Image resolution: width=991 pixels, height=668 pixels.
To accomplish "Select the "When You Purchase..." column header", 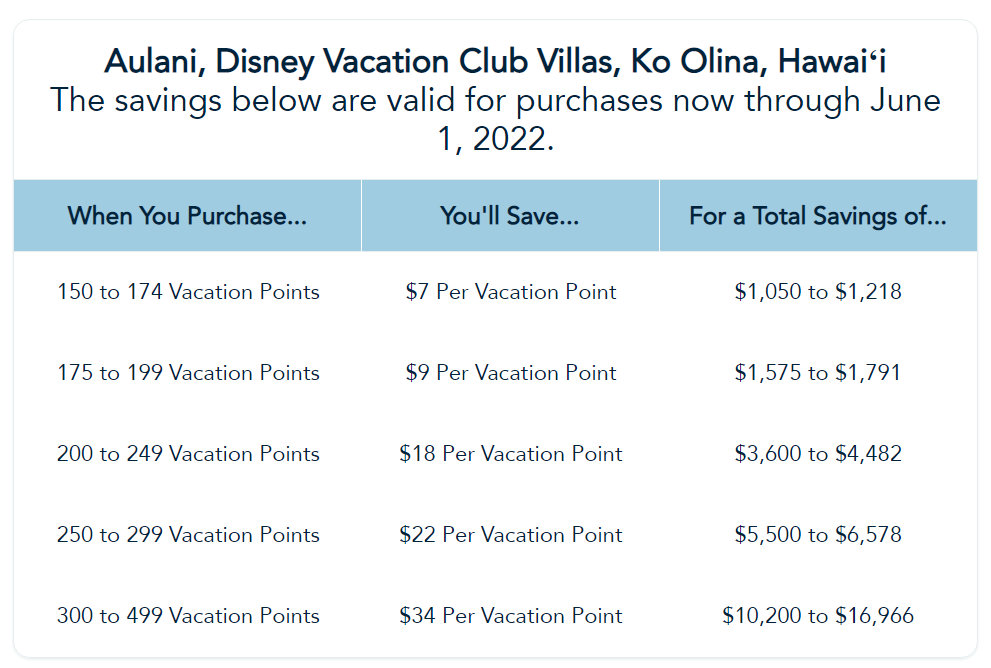I will tap(187, 216).
